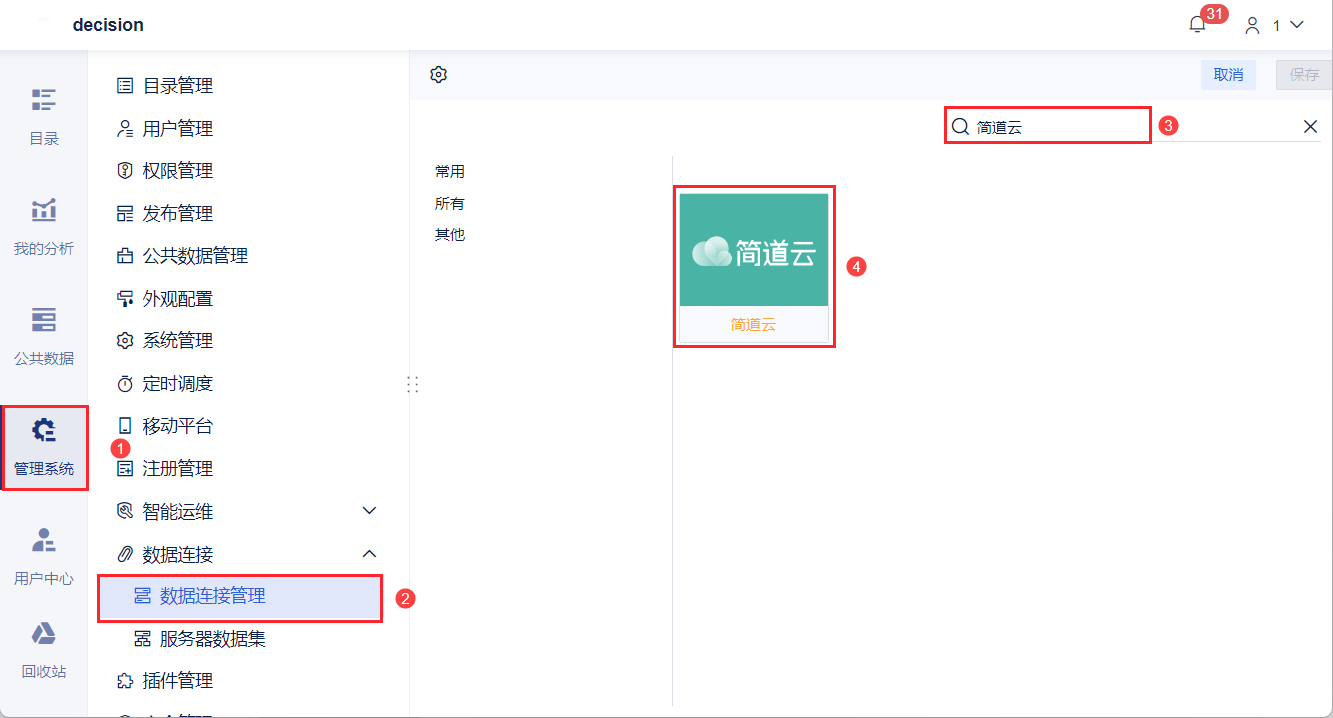Click the 发布管理 menu icon
The height and width of the screenshot is (718, 1333).
pos(125,214)
